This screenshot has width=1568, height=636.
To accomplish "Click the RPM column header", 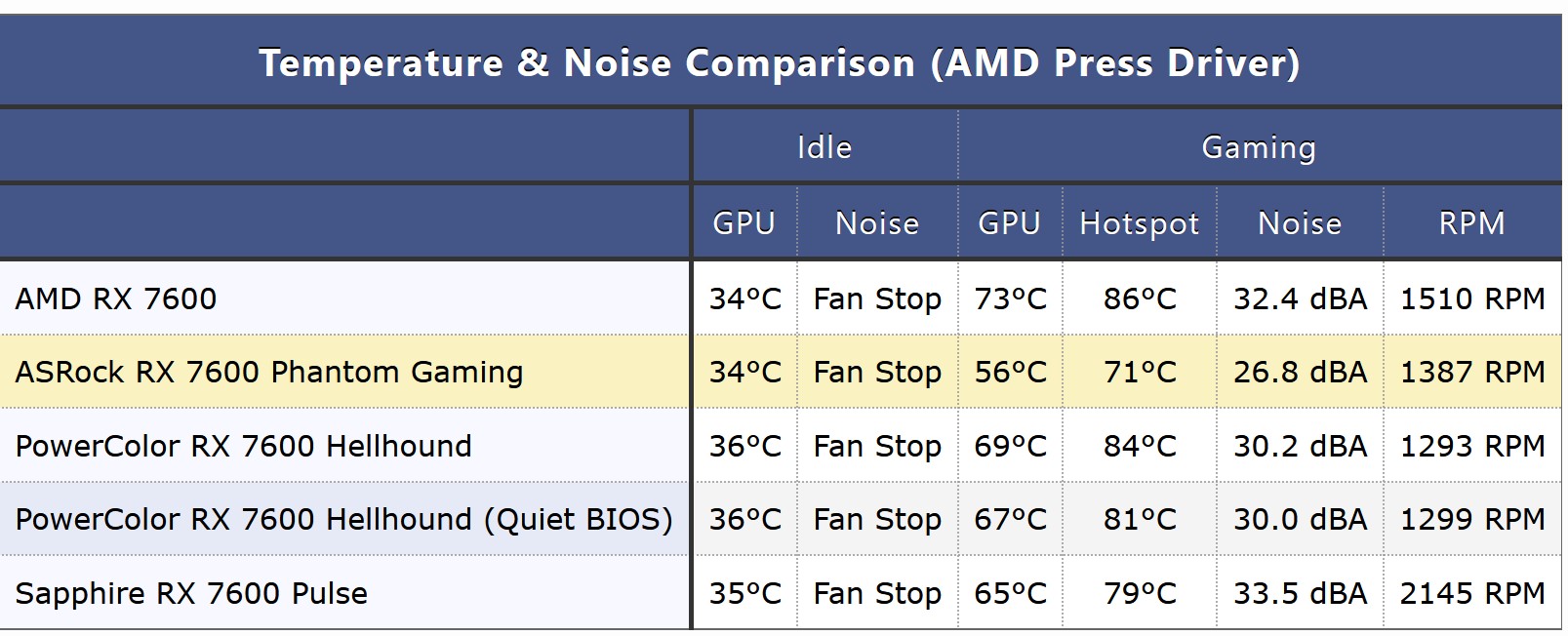I will (1471, 223).
